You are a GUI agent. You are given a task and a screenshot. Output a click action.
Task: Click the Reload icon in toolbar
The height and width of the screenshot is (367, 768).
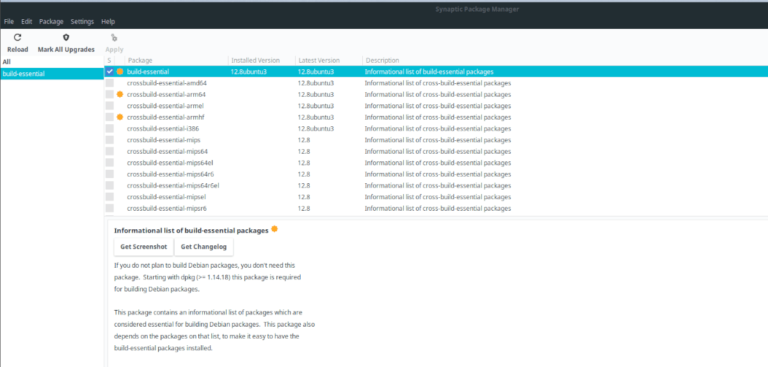[x=18, y=37]
